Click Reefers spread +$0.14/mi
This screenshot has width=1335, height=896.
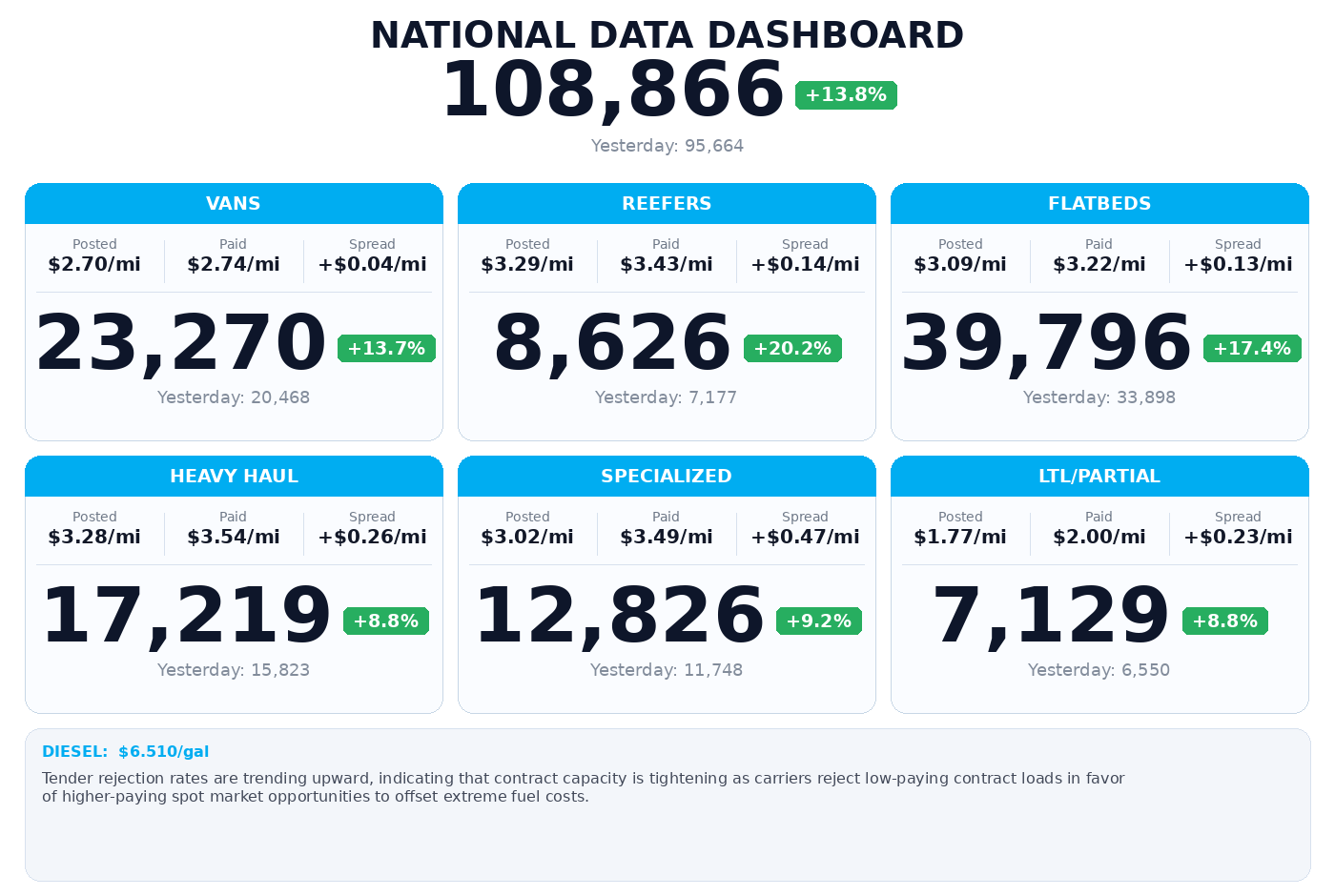pos(805,265)
